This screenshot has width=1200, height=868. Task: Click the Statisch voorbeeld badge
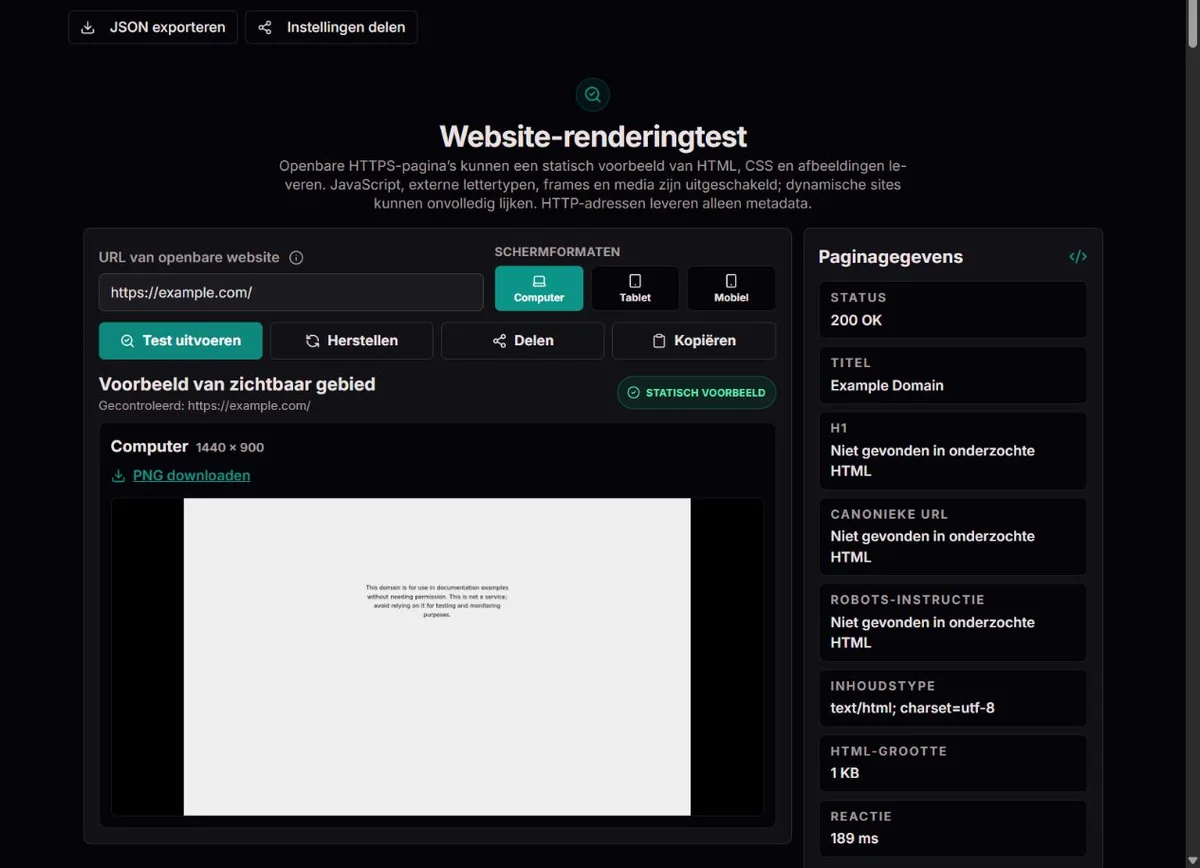coord(697,393)
